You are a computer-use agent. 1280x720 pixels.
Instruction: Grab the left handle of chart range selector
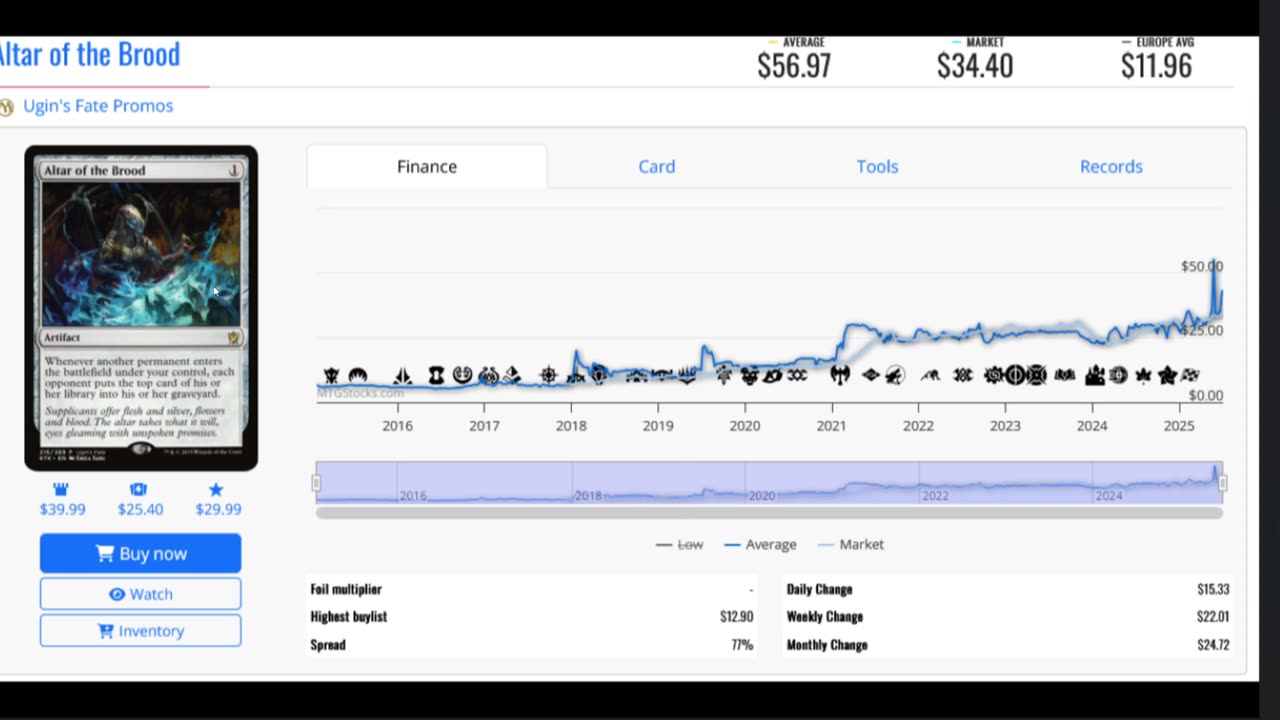coord(316,483)
